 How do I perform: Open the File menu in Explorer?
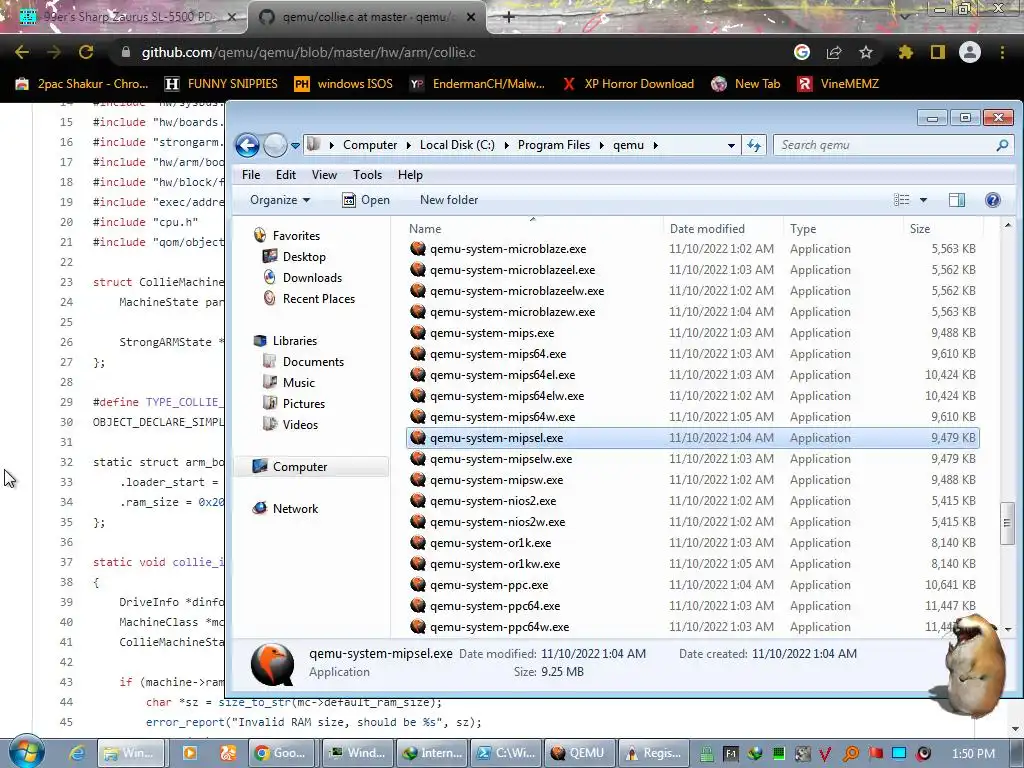(x=251, y=174)
